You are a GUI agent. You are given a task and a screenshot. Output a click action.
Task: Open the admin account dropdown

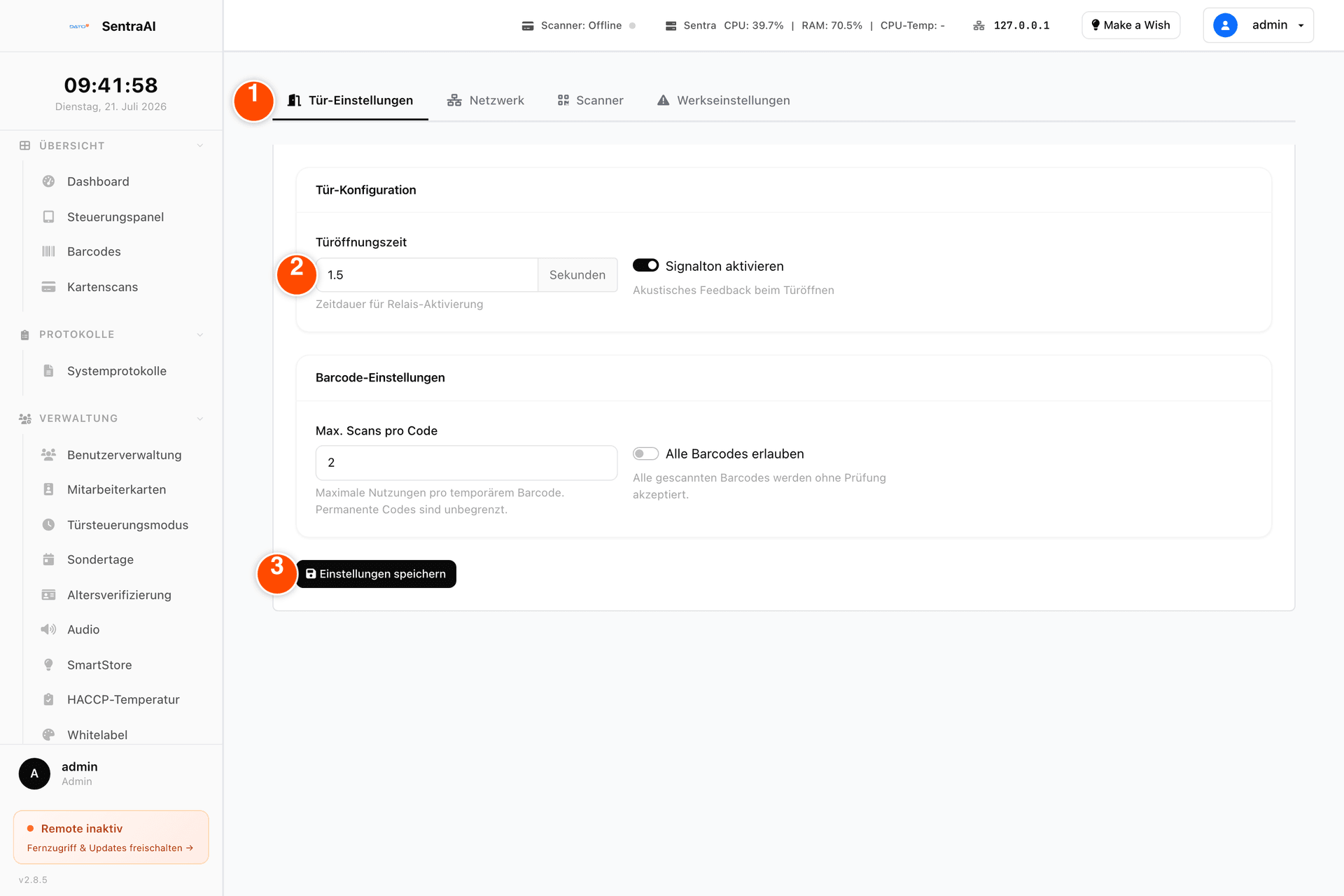pyautogui.click(x=1258, y=25)
